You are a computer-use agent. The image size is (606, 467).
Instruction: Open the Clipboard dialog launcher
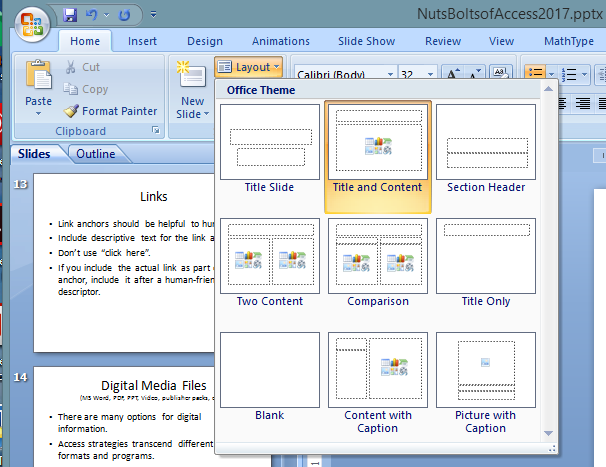point(156,130)
